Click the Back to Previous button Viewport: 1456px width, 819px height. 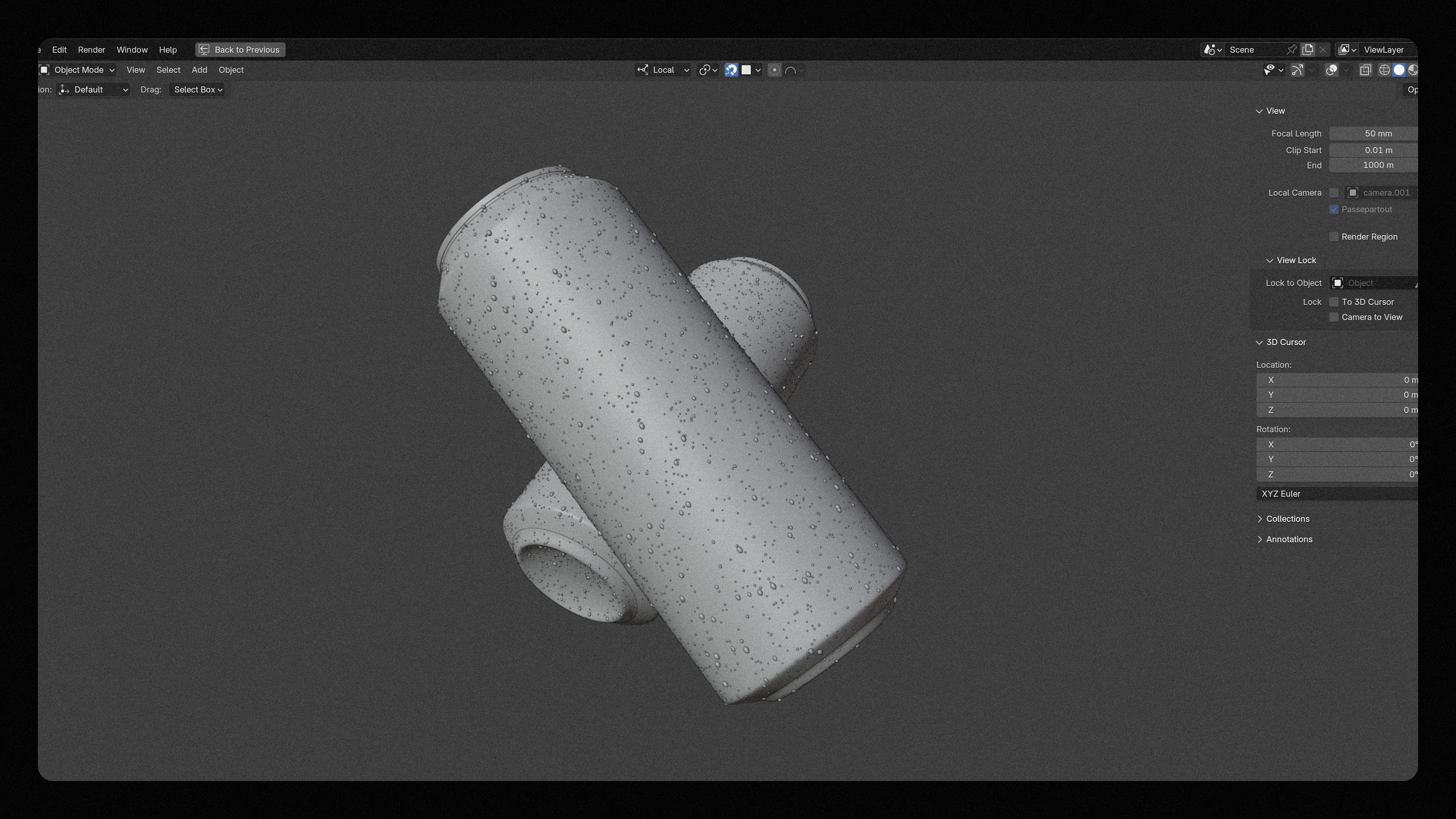[240, 50]
